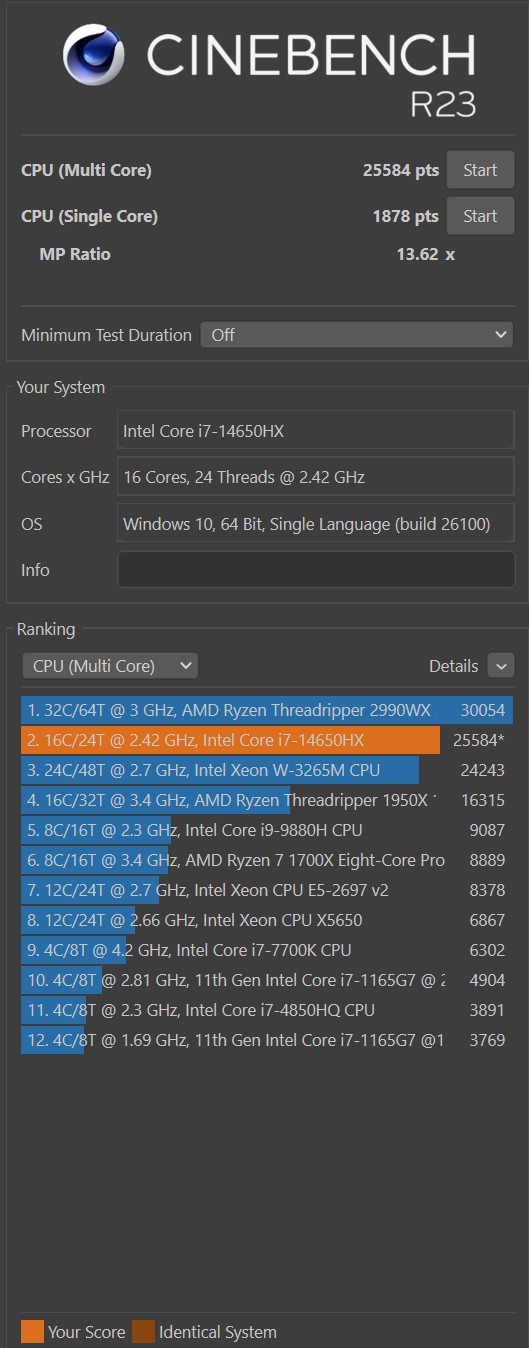This screenshot has height=1348, width=529.
Task: Select the OS information field
Action: [x=316, y=524]
